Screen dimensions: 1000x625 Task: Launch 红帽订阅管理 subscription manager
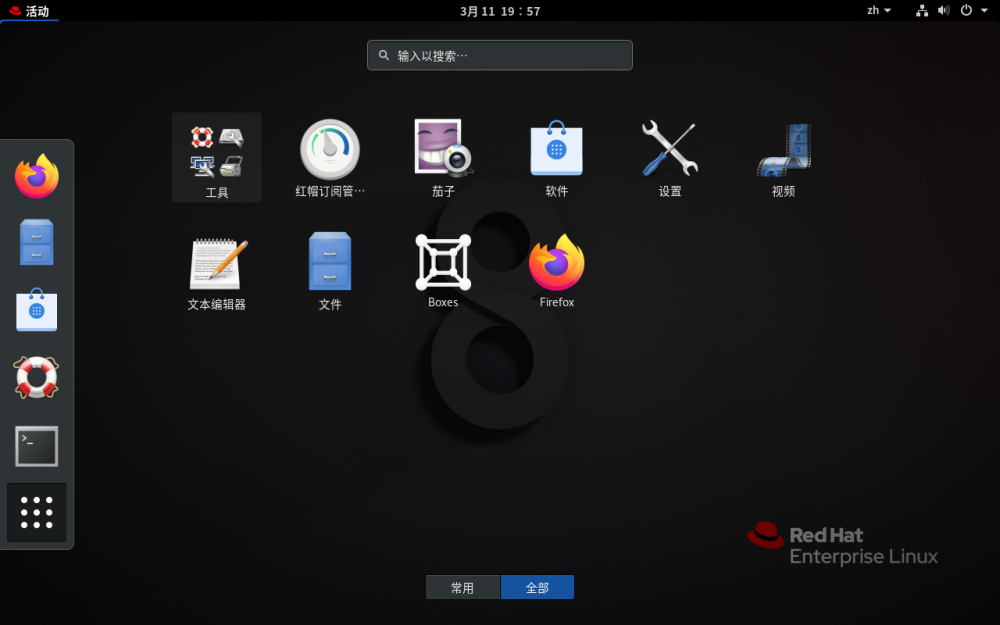click(330, 158)
